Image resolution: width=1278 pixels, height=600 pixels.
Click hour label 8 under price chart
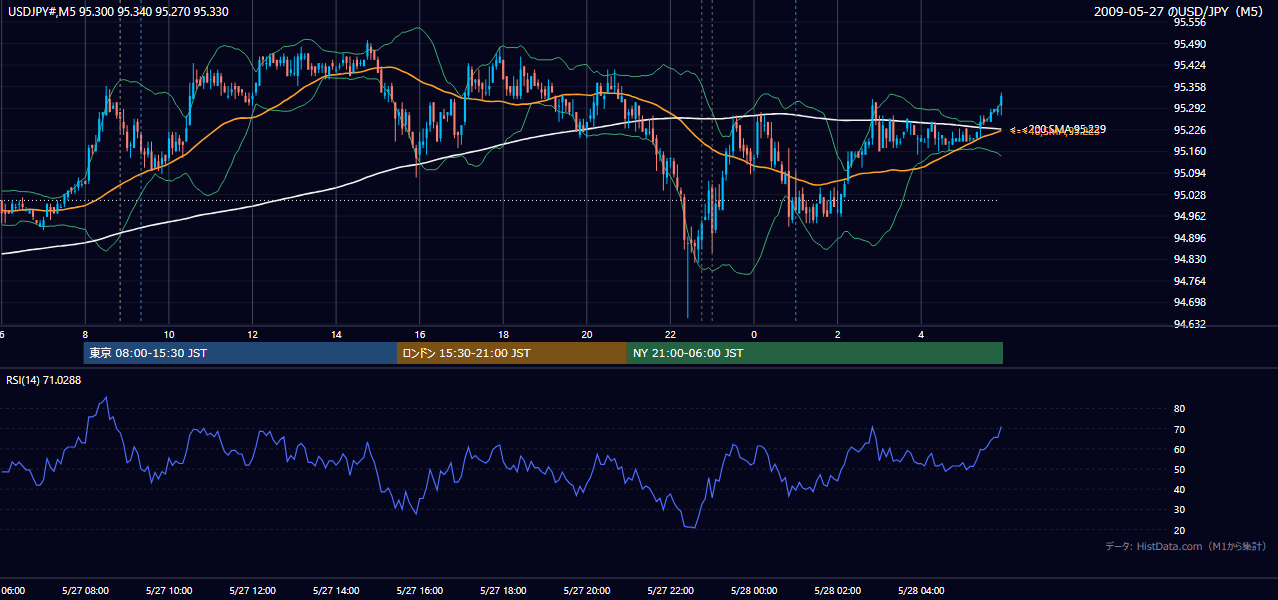click(x=85, y=335)
